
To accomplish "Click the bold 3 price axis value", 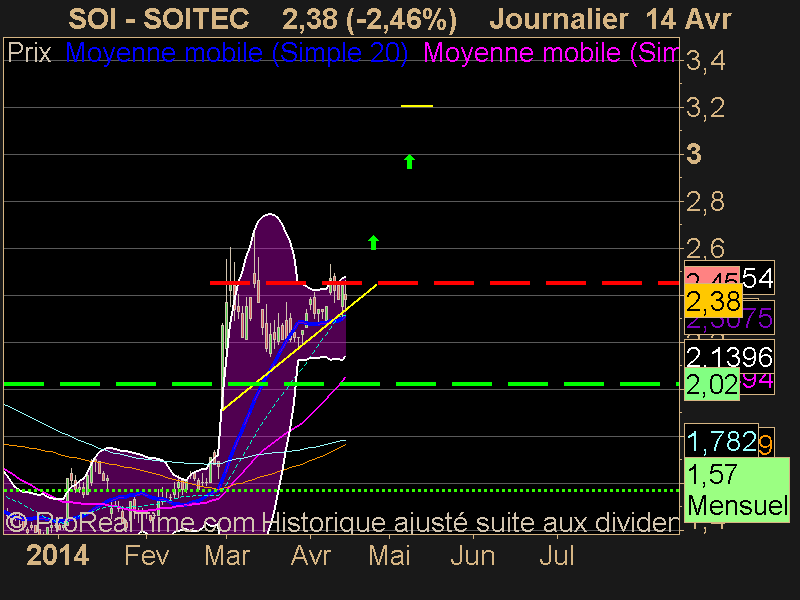I will click(x=694, y=154).
